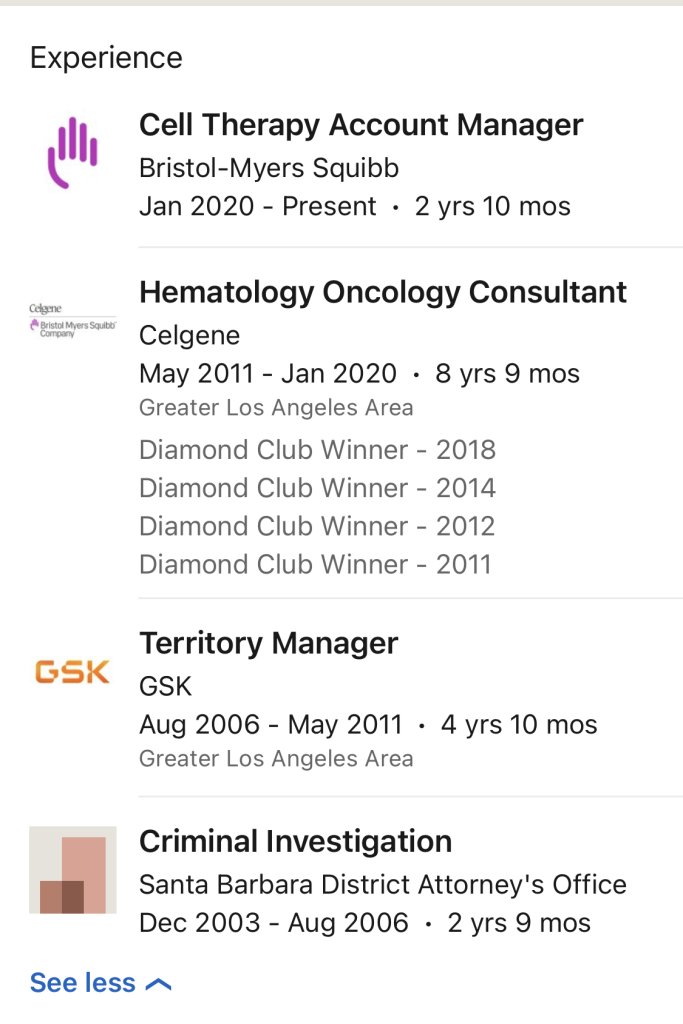
Task: Tap the Diamond Club Winner - 2018 line
Action: [317, 450]
